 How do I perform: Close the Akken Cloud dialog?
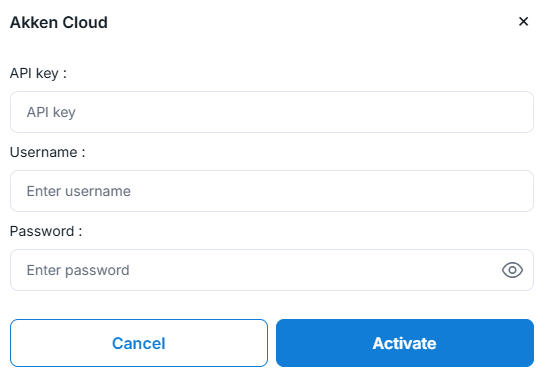click(523, 21)
